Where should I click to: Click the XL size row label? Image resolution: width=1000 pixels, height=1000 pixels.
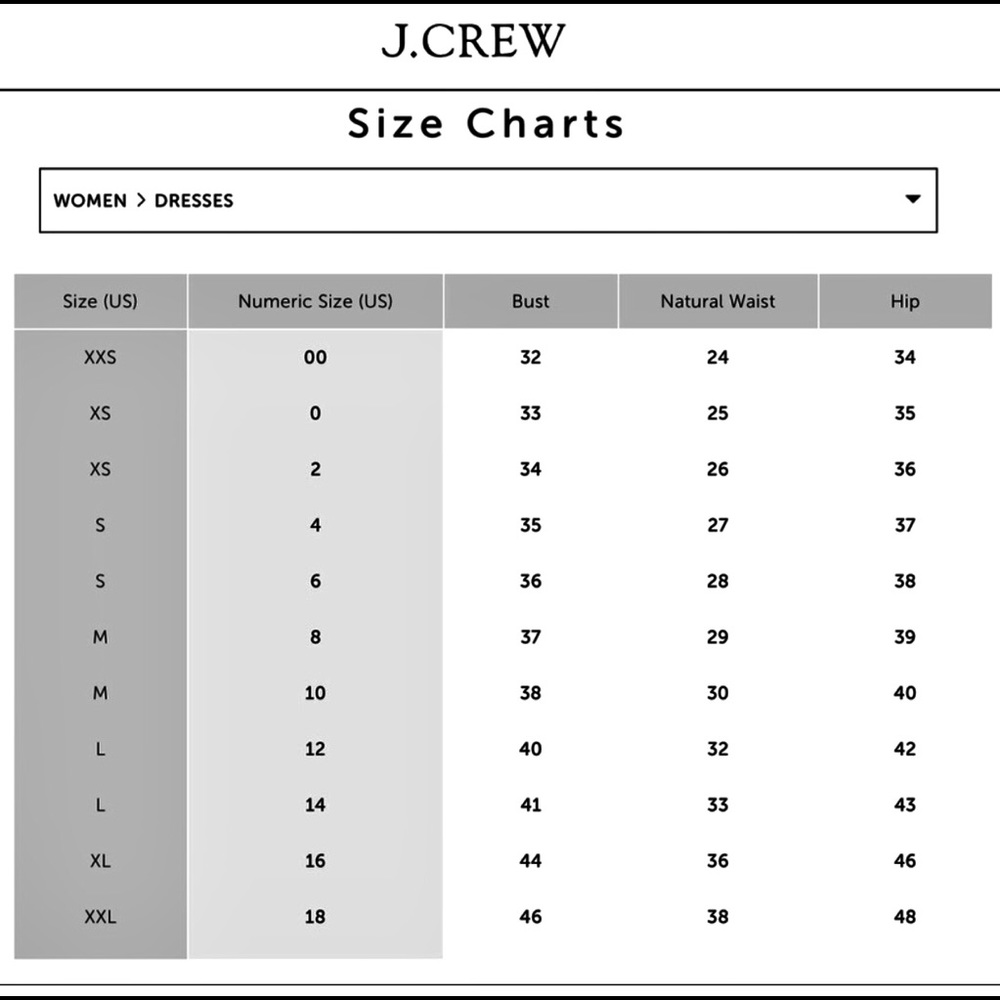pyautogui.click(x=100, y=861)
